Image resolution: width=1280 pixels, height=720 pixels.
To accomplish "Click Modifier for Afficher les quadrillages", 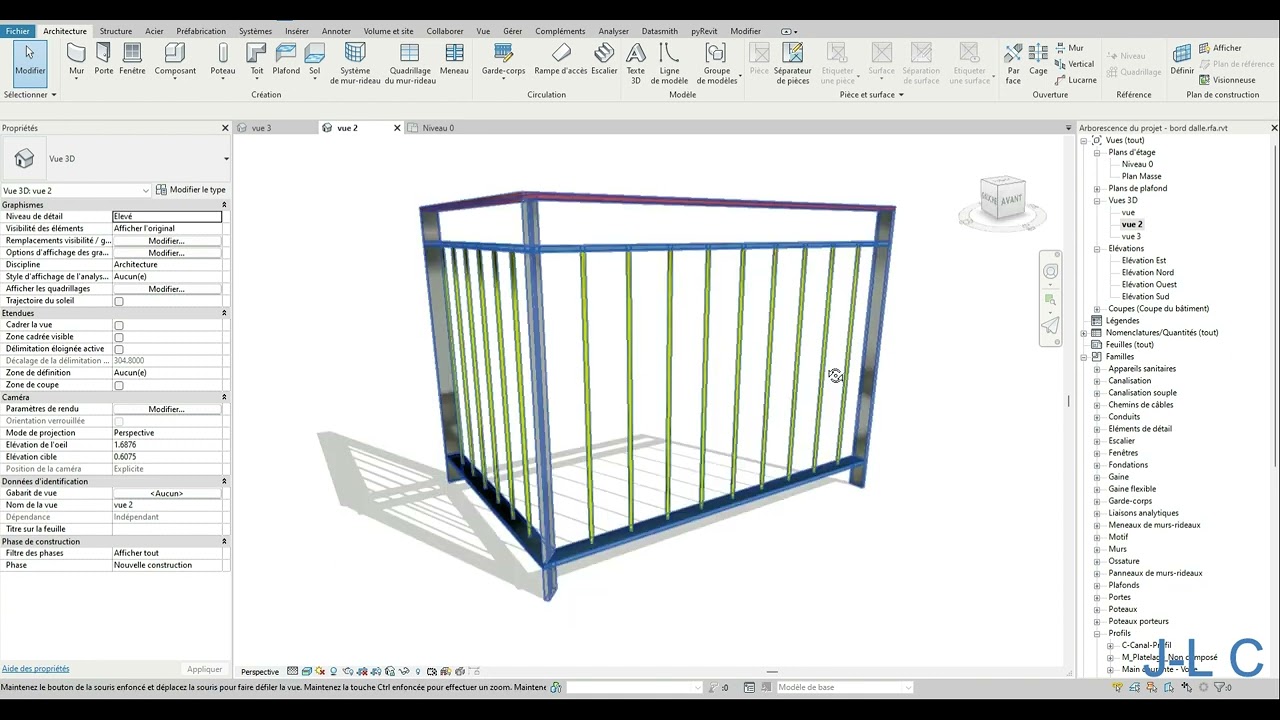I will tap(166, 289).
